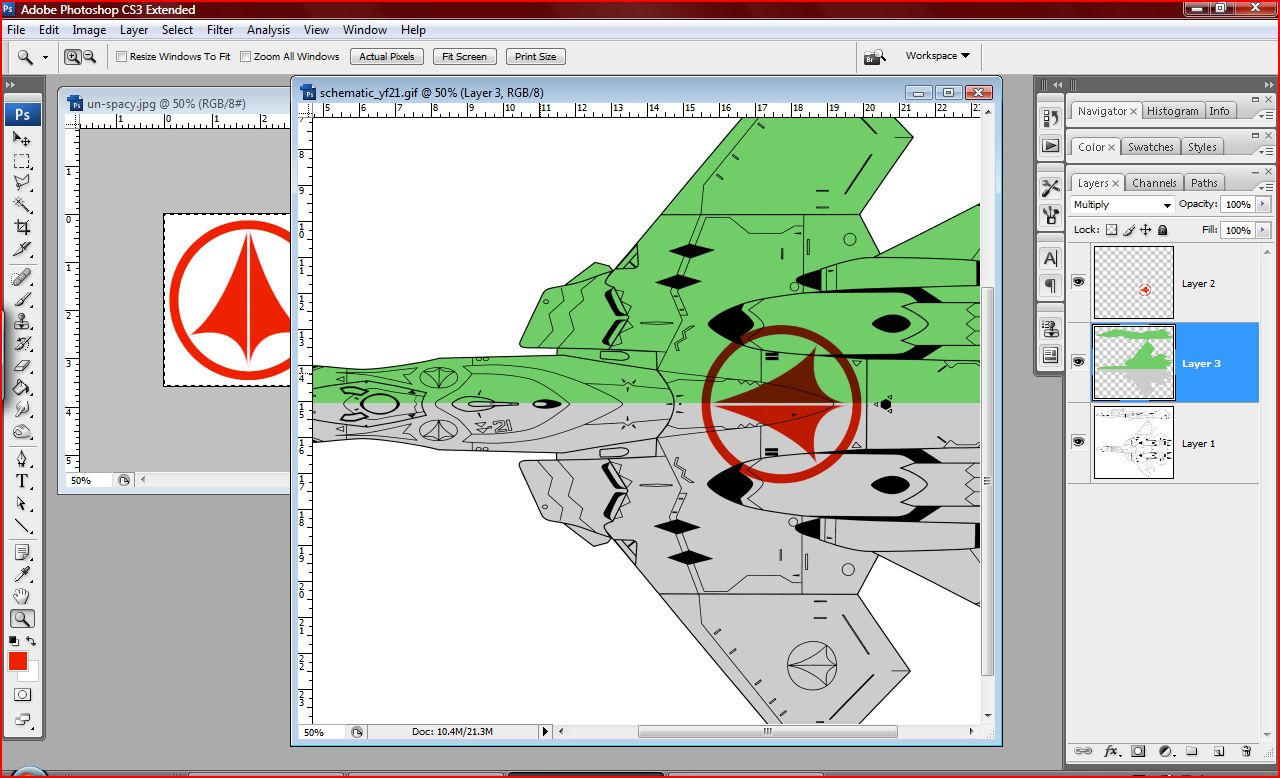Create a new group in Layers panel

(x=1192, y=751)
